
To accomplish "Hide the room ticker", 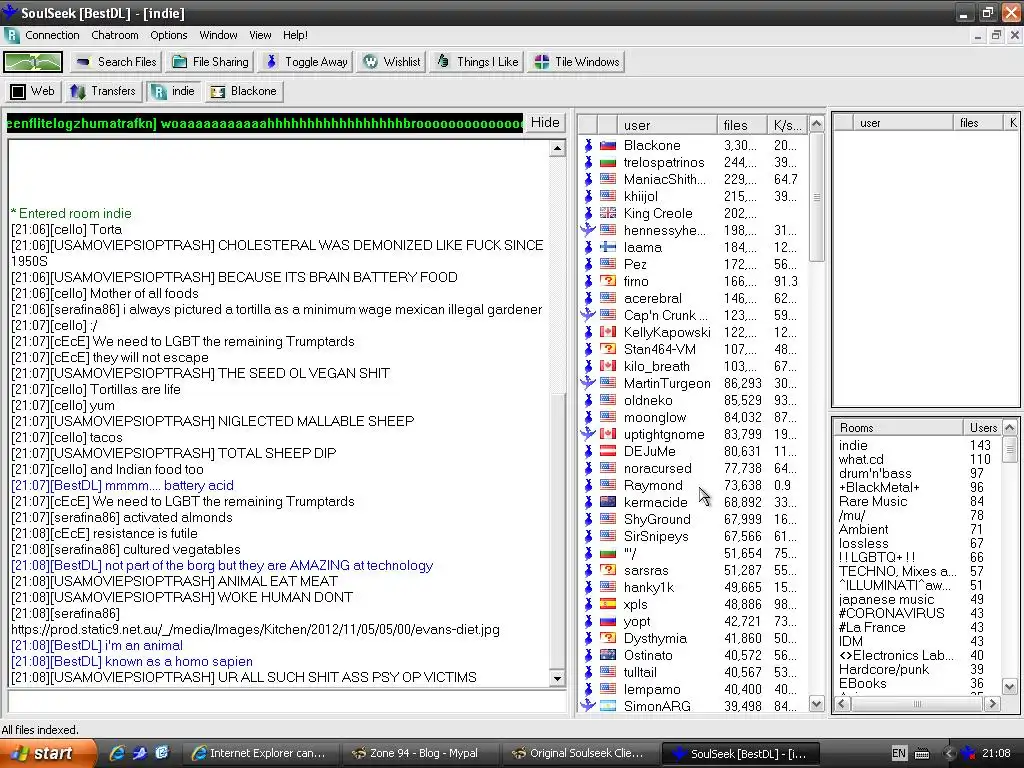I will pos(545,123).
